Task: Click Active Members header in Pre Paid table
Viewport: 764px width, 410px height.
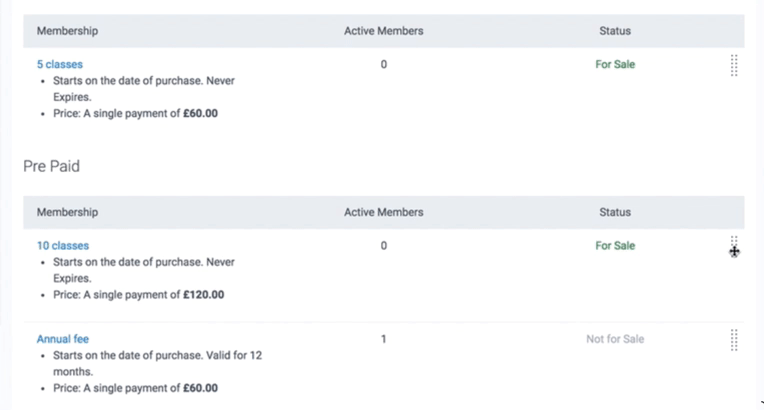Action: point(383,212)
